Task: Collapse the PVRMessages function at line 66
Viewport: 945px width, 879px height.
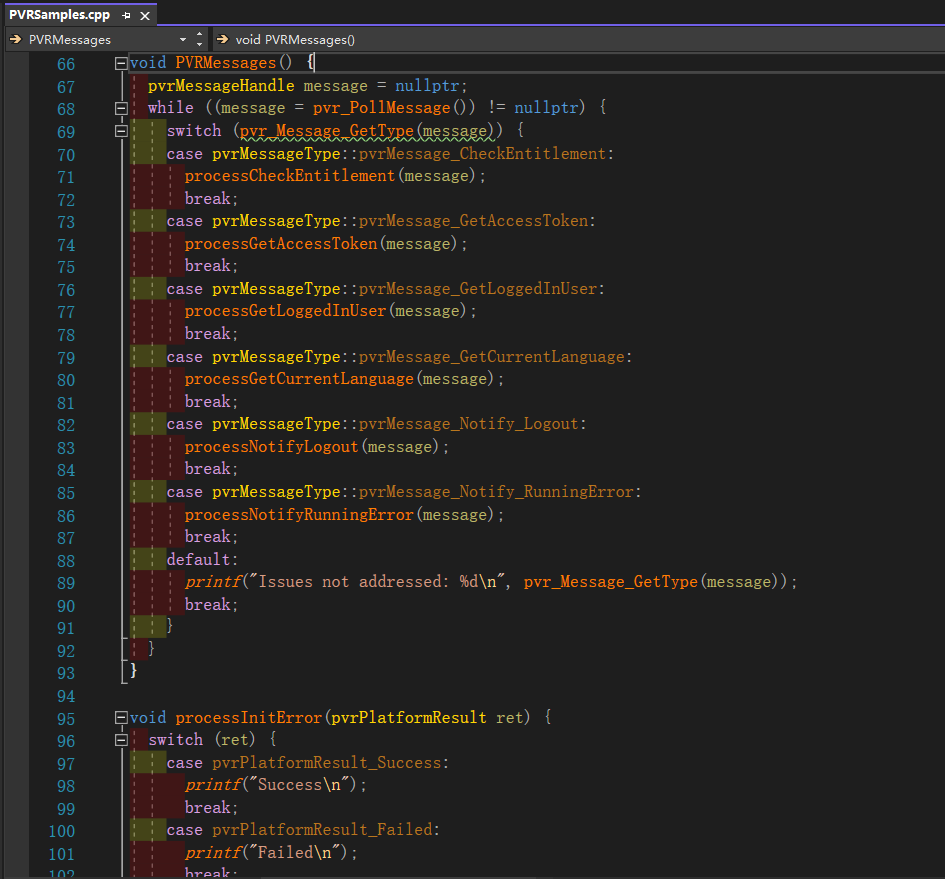Action: 121,63
